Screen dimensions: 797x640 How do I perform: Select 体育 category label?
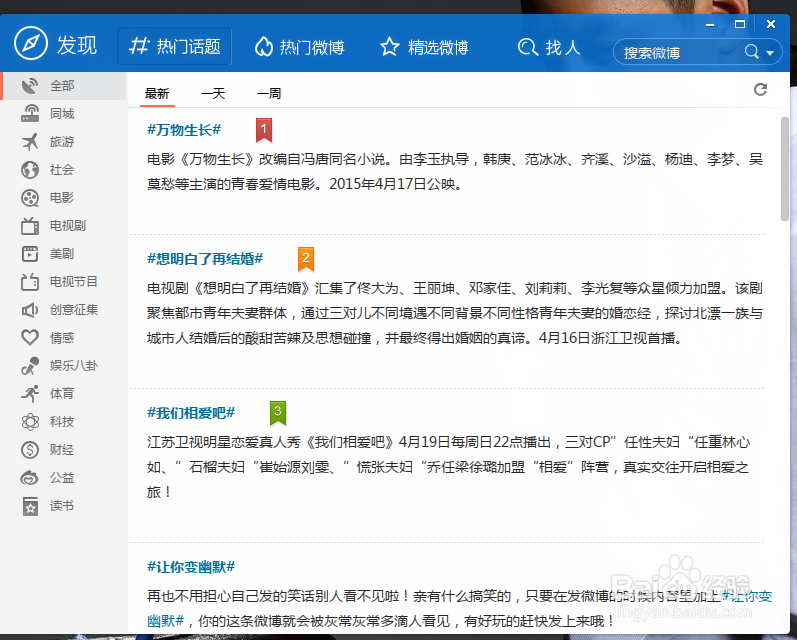click(62, 393)
